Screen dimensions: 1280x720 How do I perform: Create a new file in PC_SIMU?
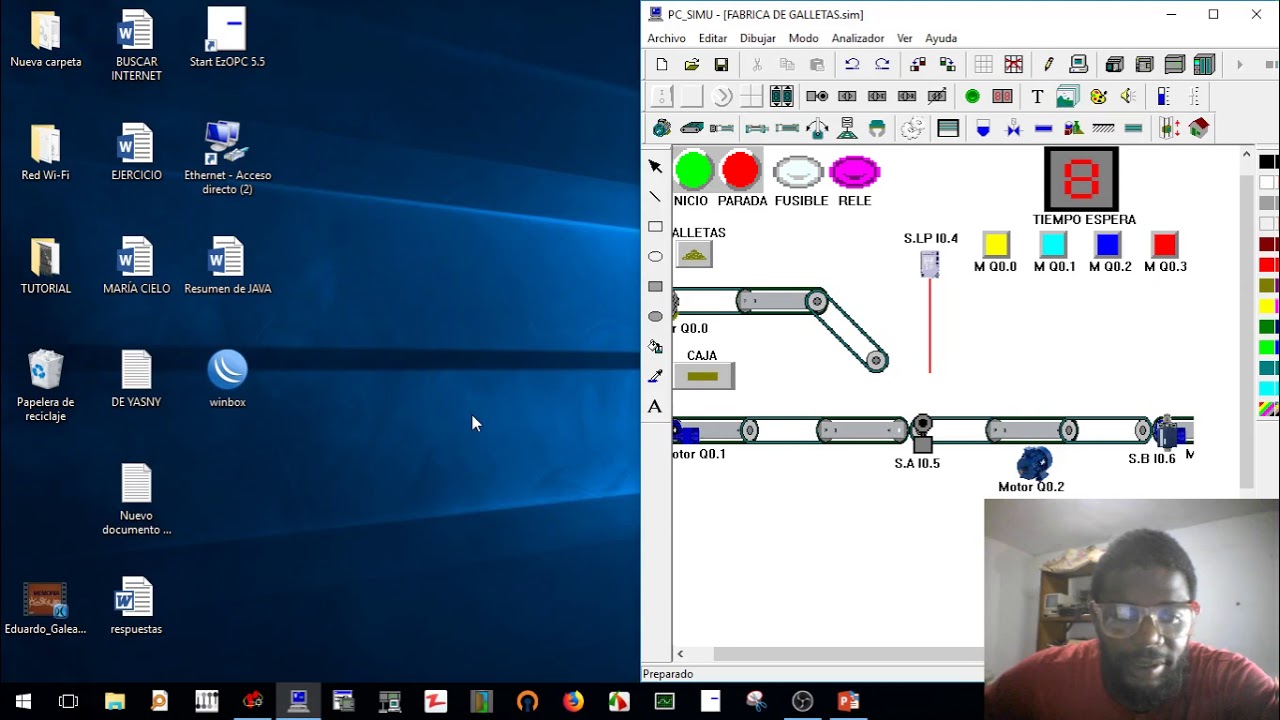point(662,64)
